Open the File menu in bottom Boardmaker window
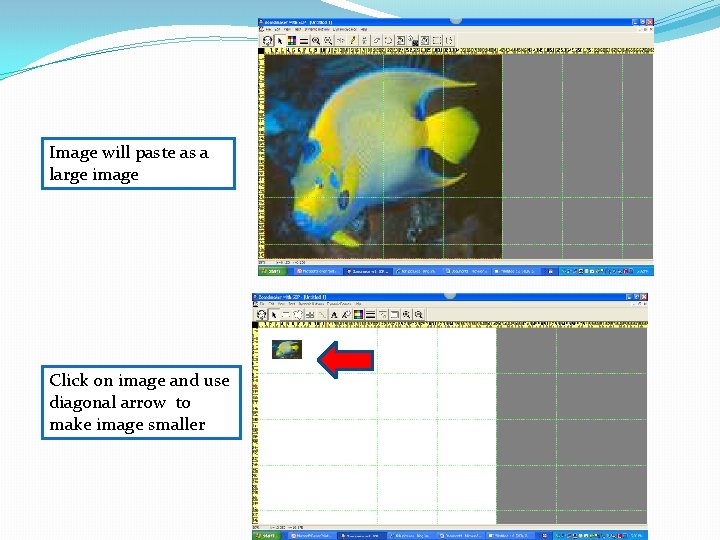Viewport: 720px width, 540px height. pos(262,304)
